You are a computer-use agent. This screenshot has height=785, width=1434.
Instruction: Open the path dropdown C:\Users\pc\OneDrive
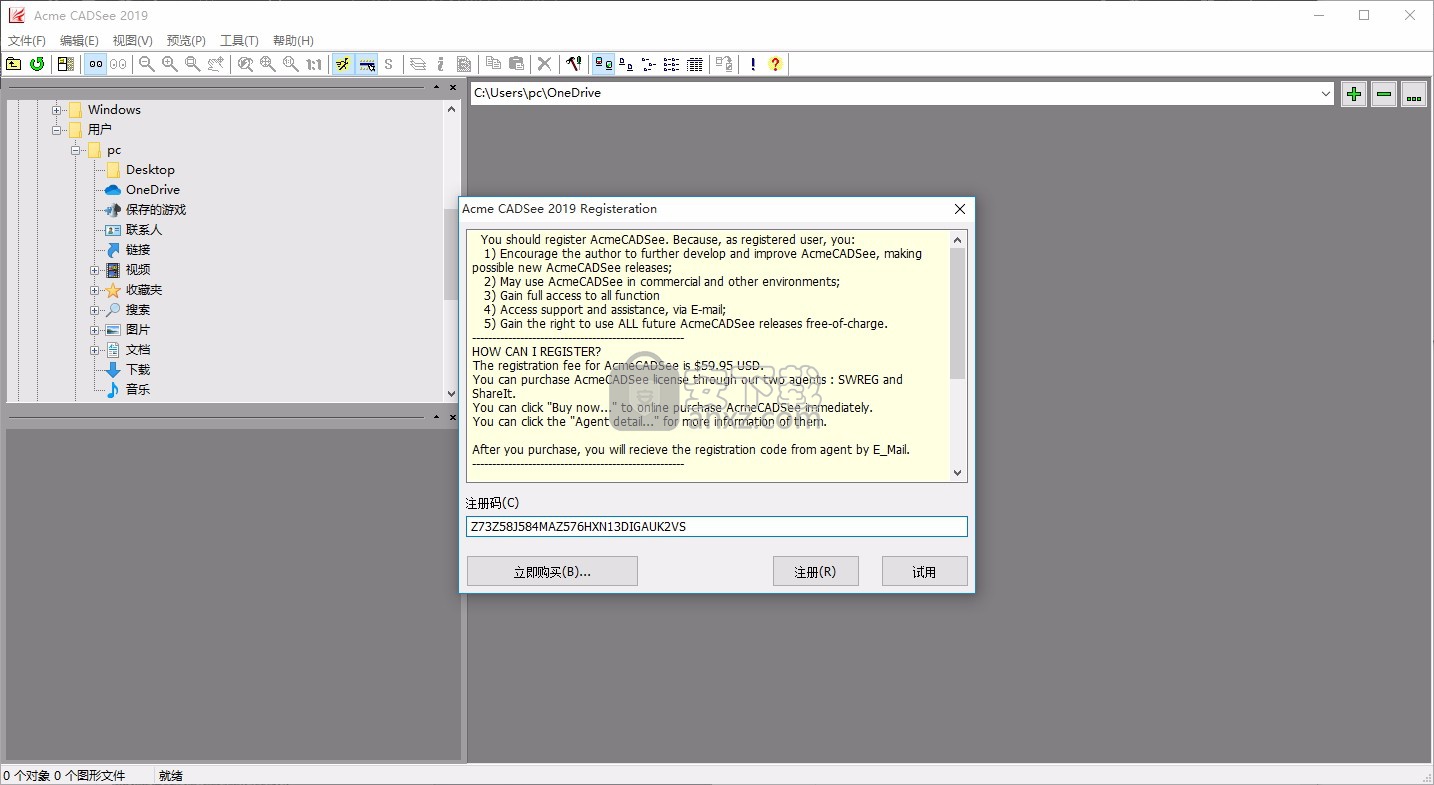(x=1326, y=94)
